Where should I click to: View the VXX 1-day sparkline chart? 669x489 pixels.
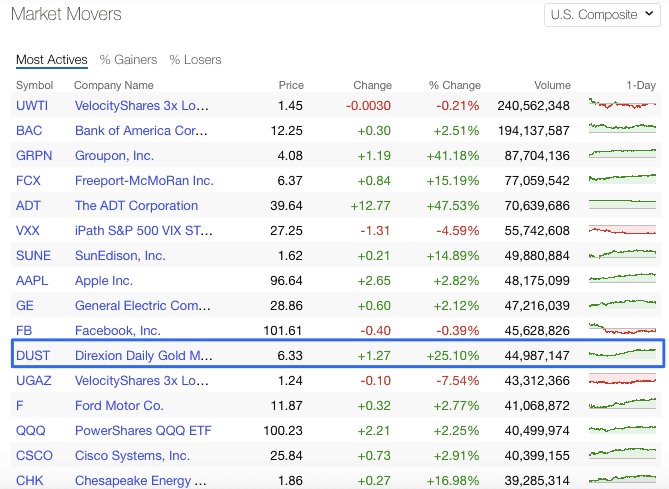622,230
